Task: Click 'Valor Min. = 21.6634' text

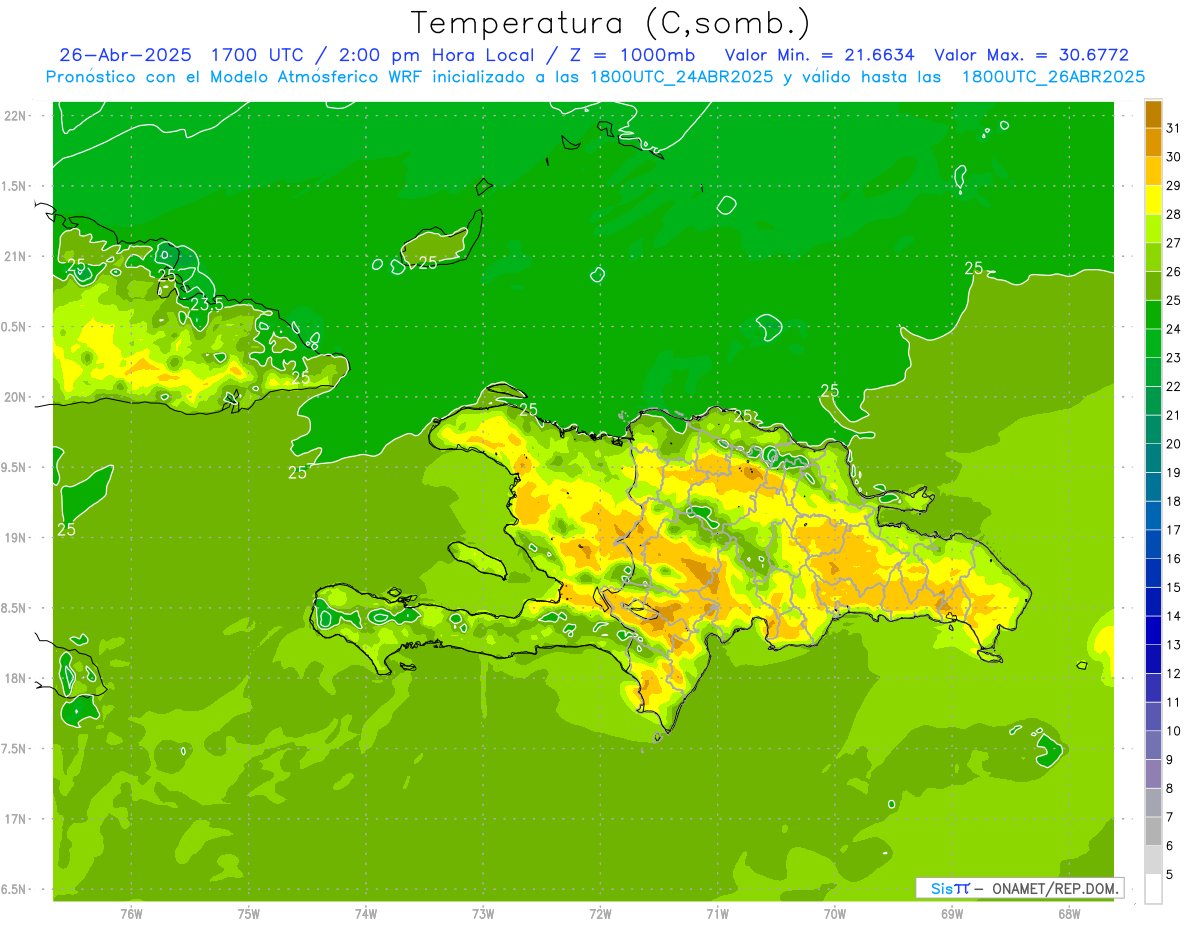Action: coord(822,55)
